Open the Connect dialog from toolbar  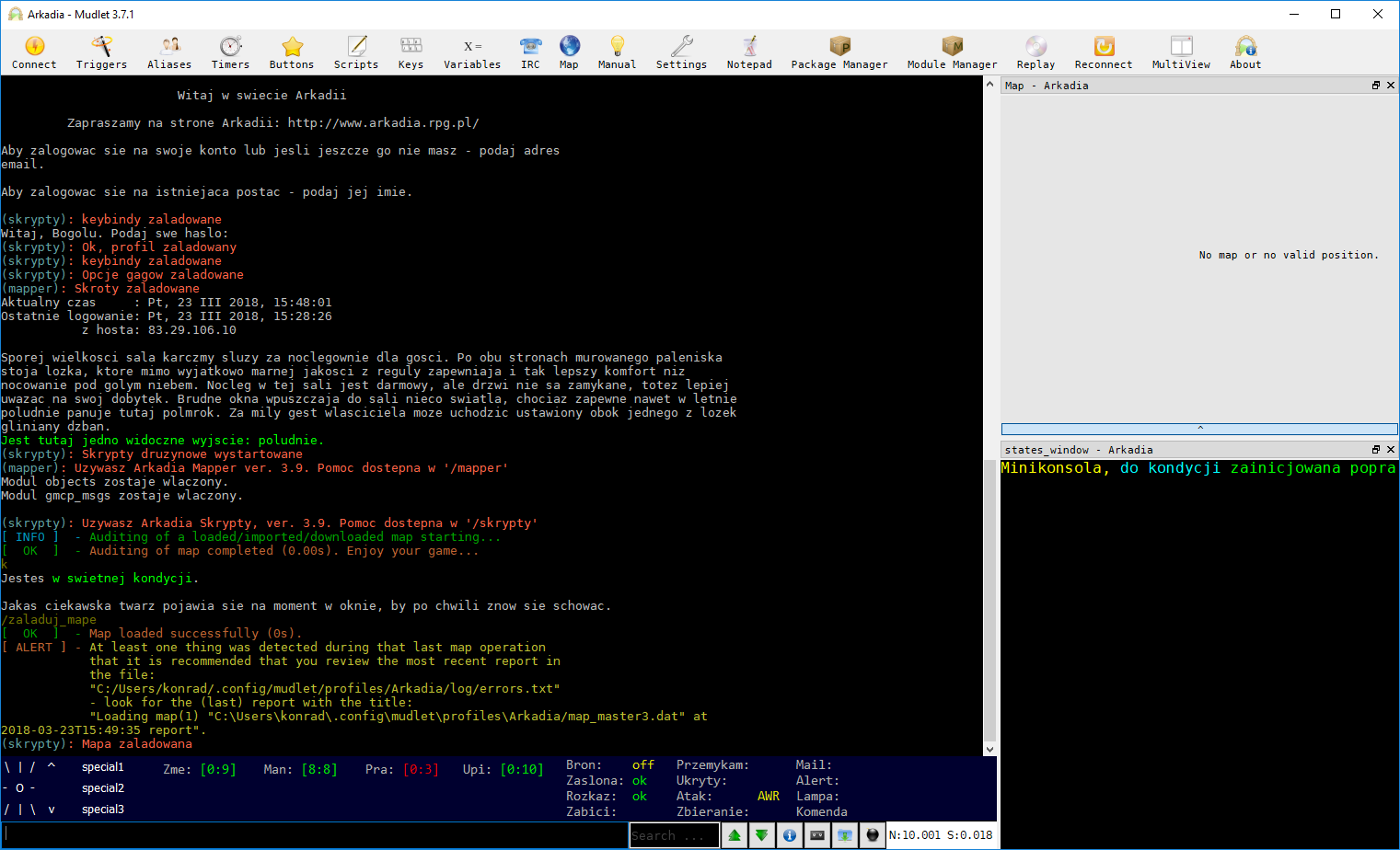pyautogui.click(x=34, y=52)
